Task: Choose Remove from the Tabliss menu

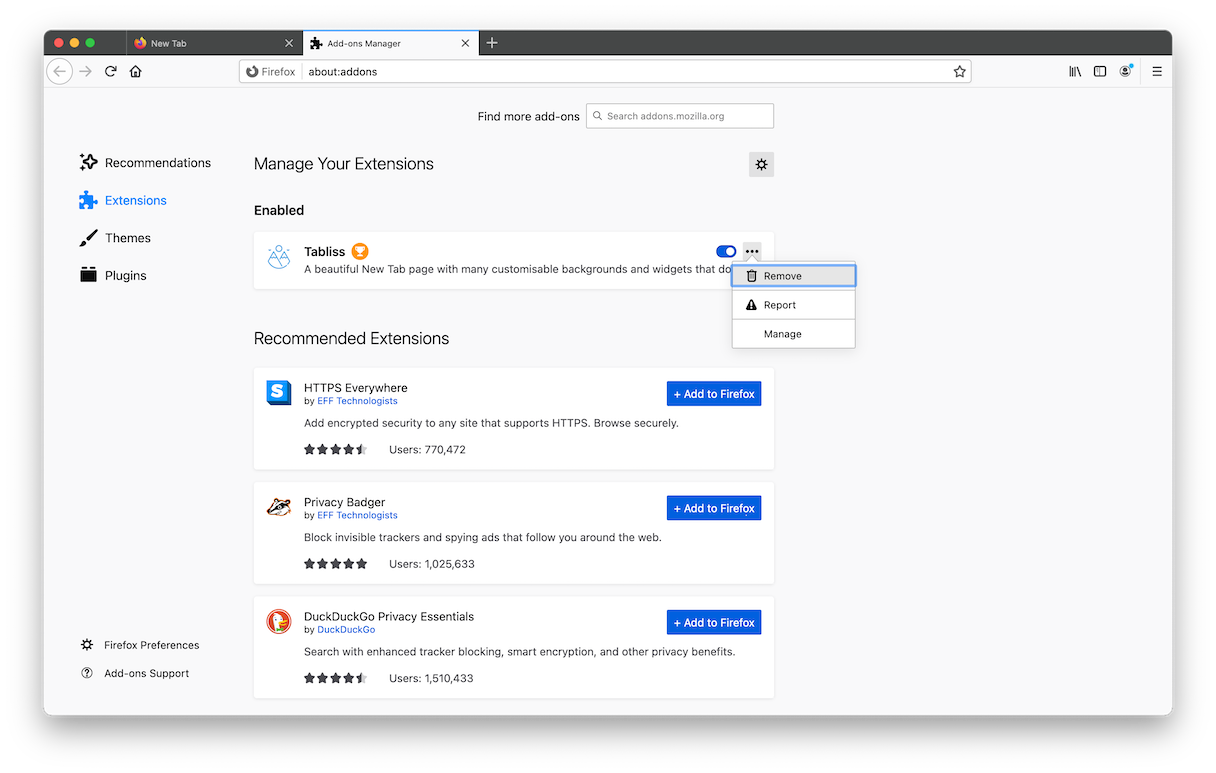Action: 794,276
